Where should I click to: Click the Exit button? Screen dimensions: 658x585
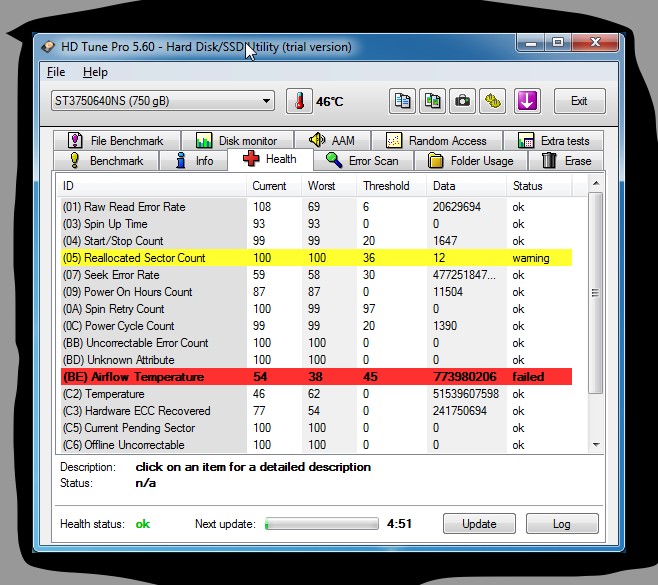click(x=580, y=101)
